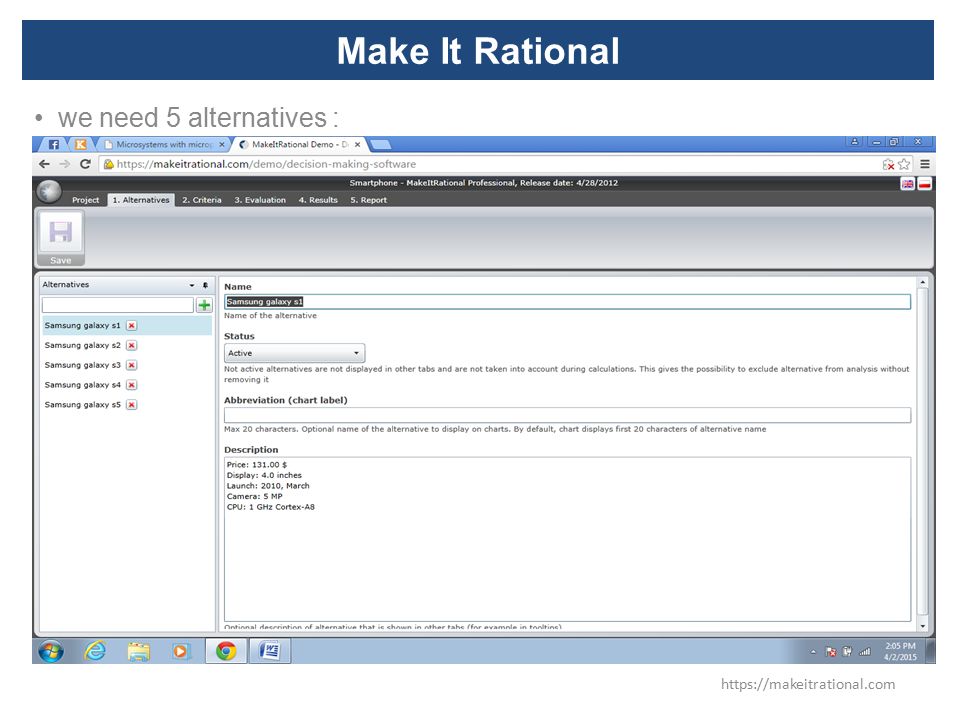Open network signal tray icon

tap(864, 652)
